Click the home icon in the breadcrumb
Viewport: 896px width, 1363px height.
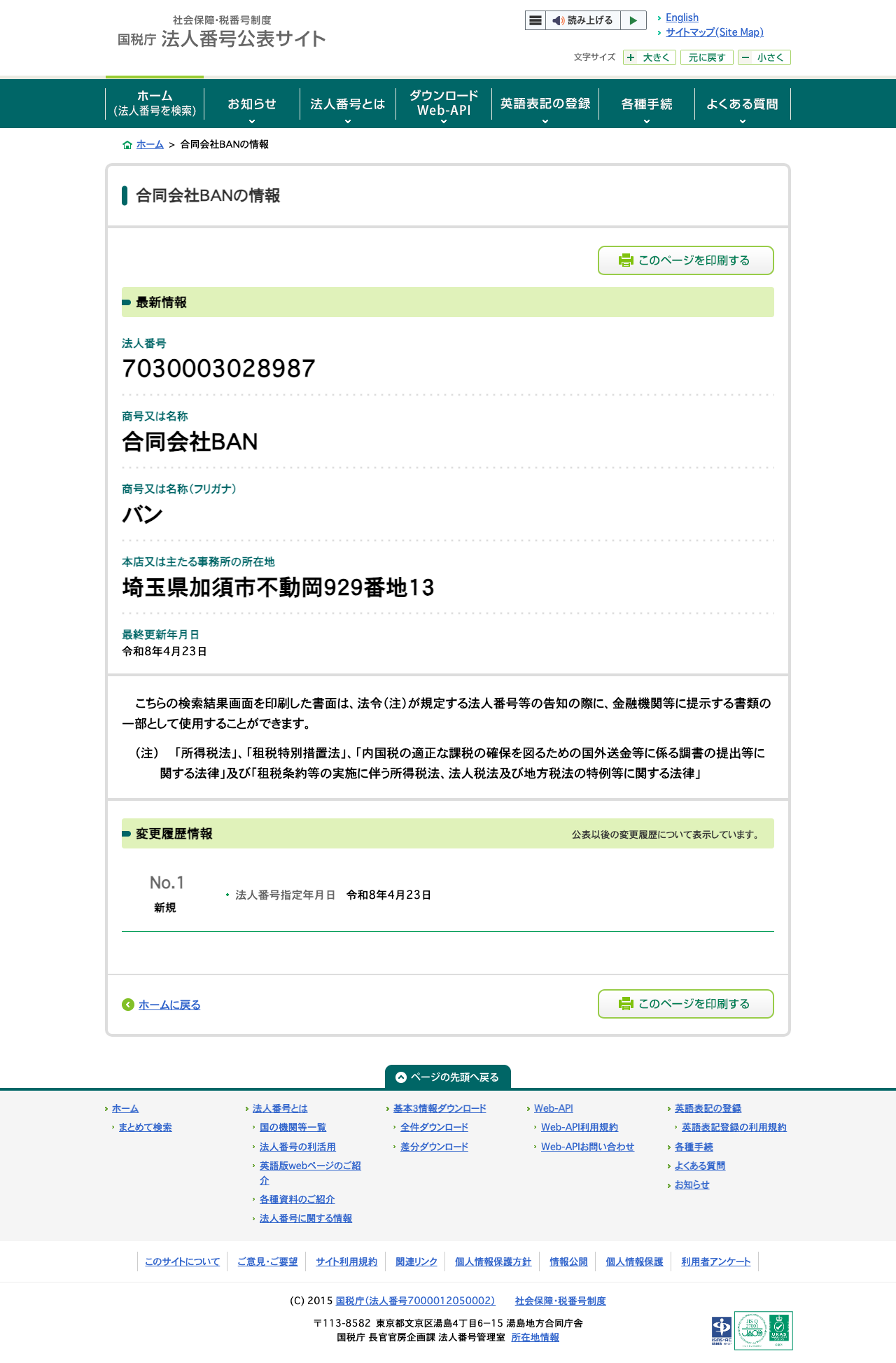127,145
